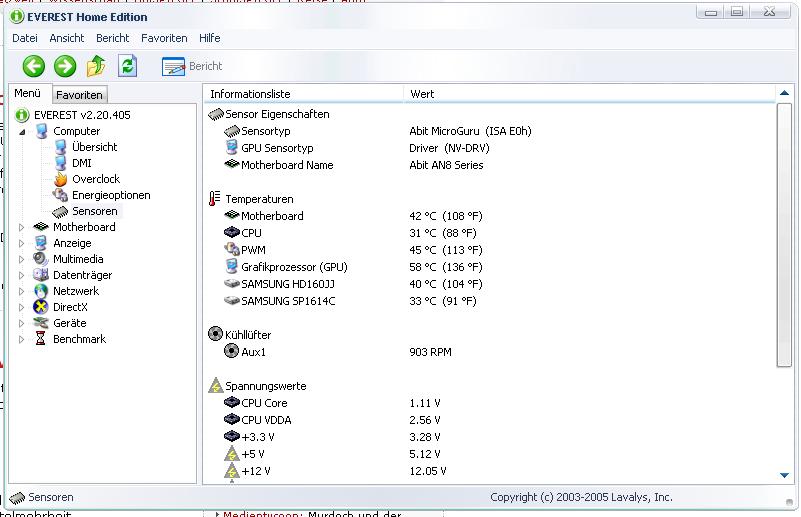The height and width of the screenshot is (517, 801).
Task: Open the Ansicht menu
Action: pos(66,38)
